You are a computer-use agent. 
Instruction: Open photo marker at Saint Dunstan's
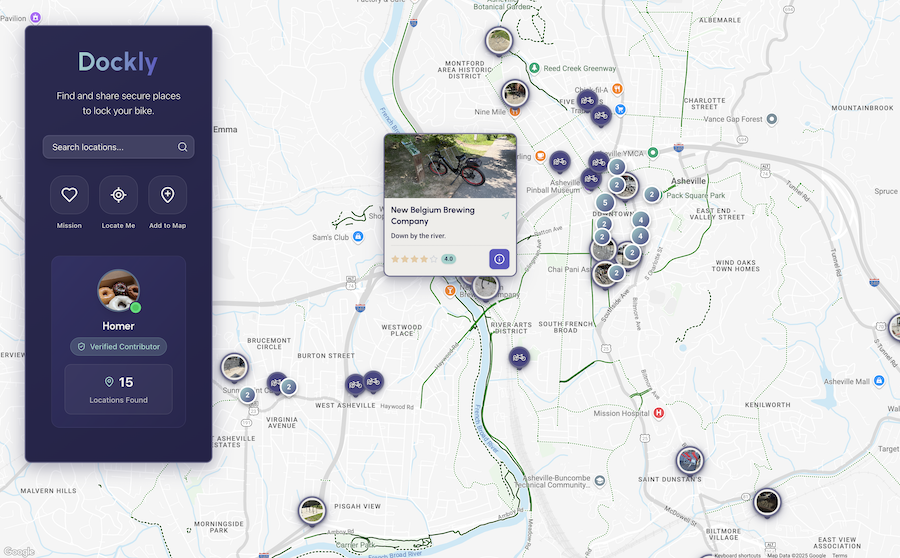tap(689, 460)
